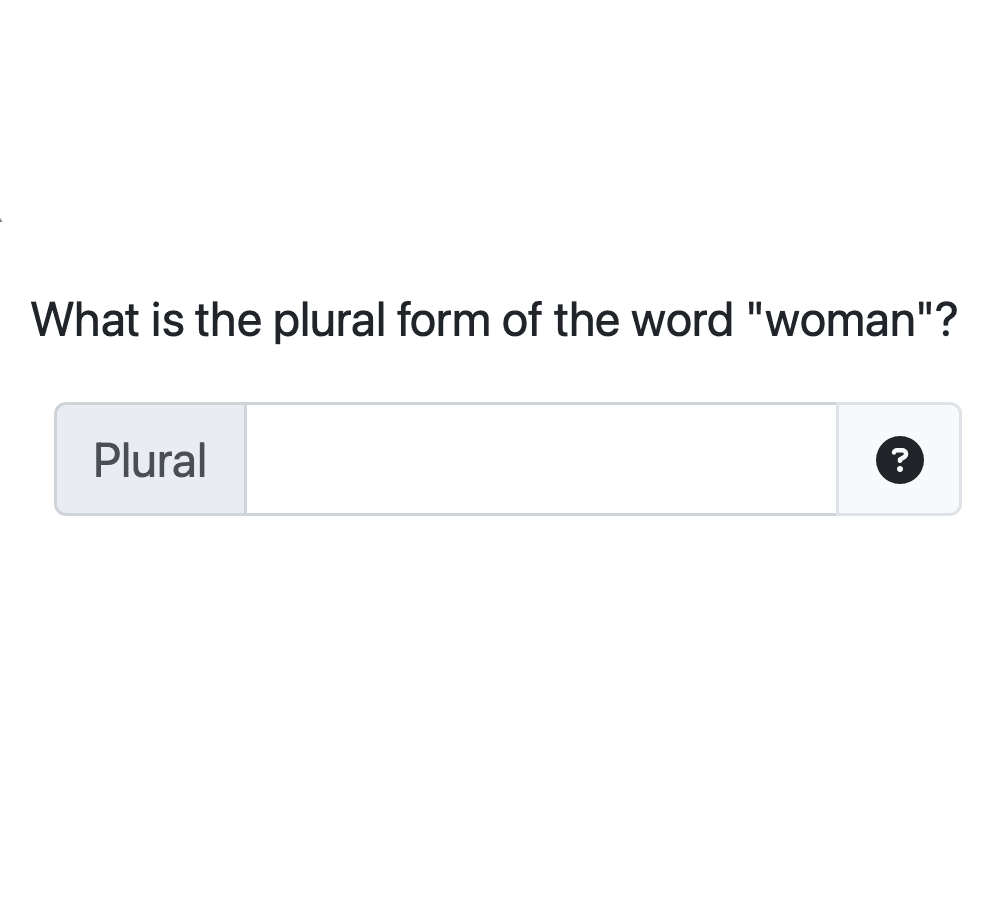This screenshot has height=900, width=1000.
Task: Place cursor in the plural answer box
Action: (x=541, y=460)
